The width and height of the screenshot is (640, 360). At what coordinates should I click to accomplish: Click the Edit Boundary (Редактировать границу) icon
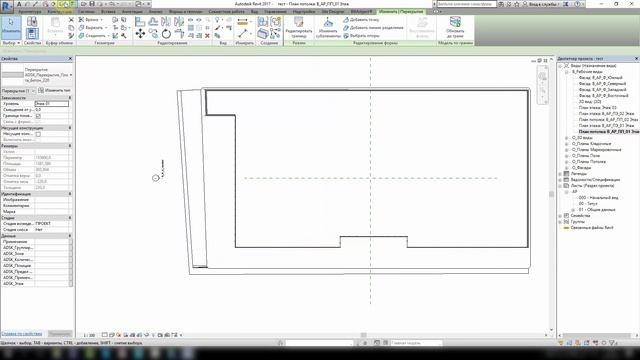[x=299, y=27]
